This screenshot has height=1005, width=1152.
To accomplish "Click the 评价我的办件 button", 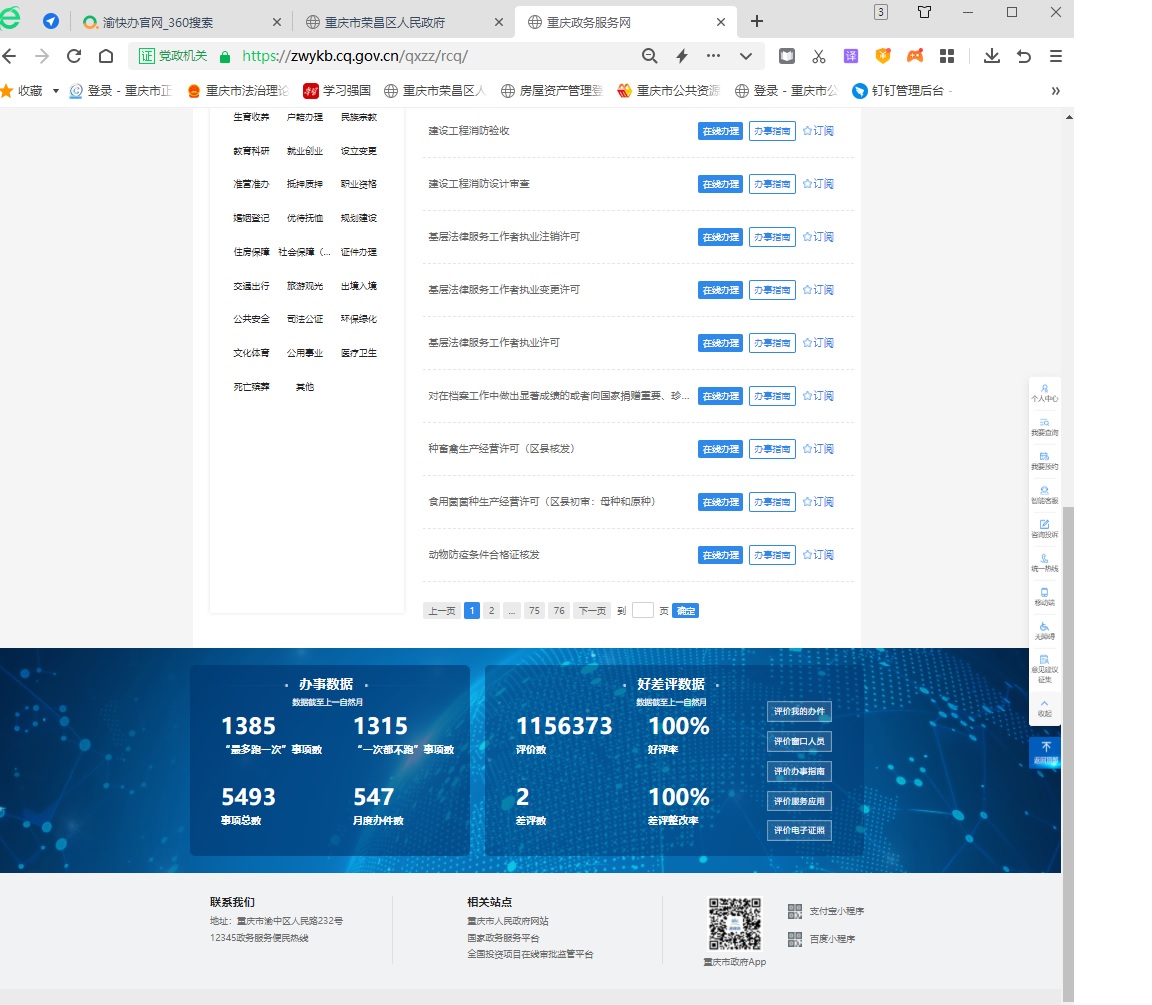I will coord(799,711).
